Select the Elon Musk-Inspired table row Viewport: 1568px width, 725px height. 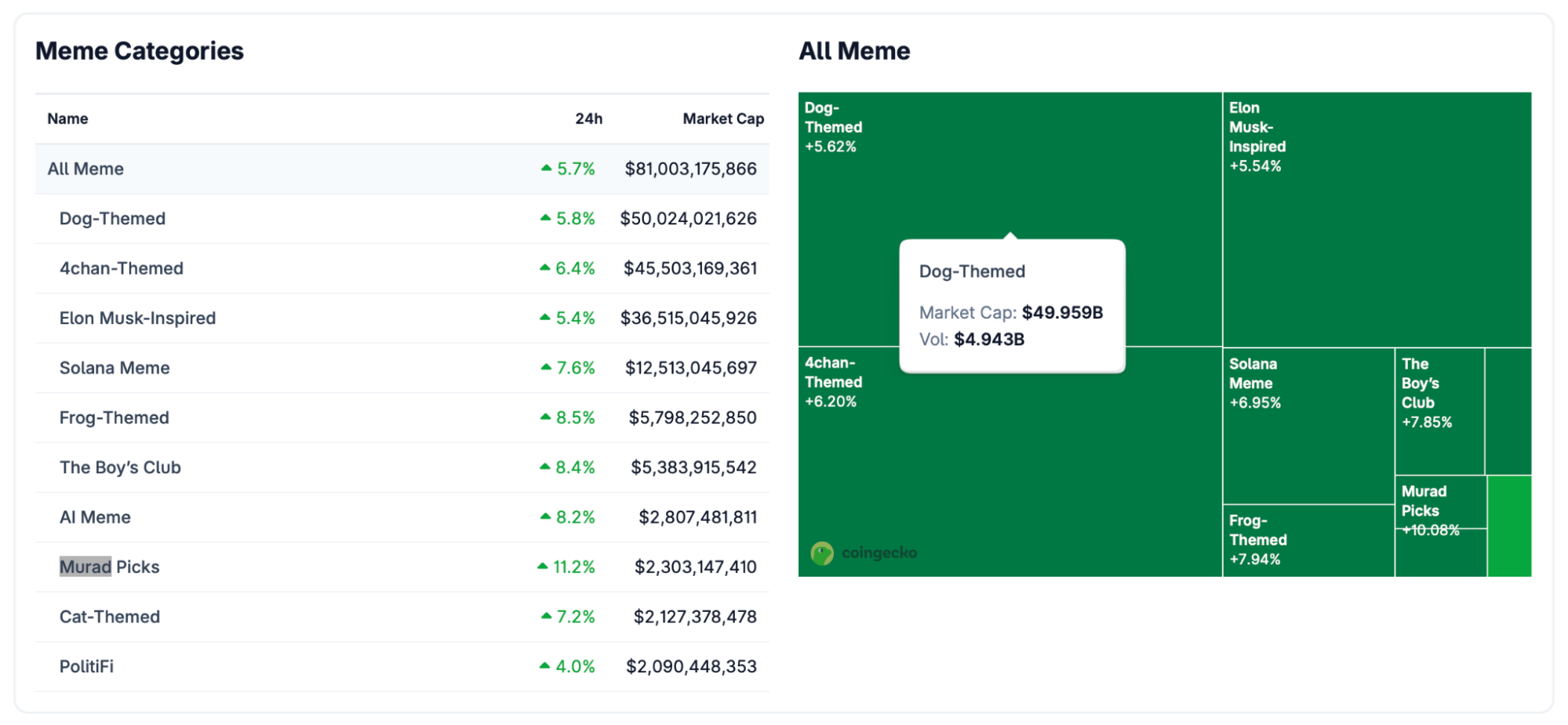click(137, 319)
